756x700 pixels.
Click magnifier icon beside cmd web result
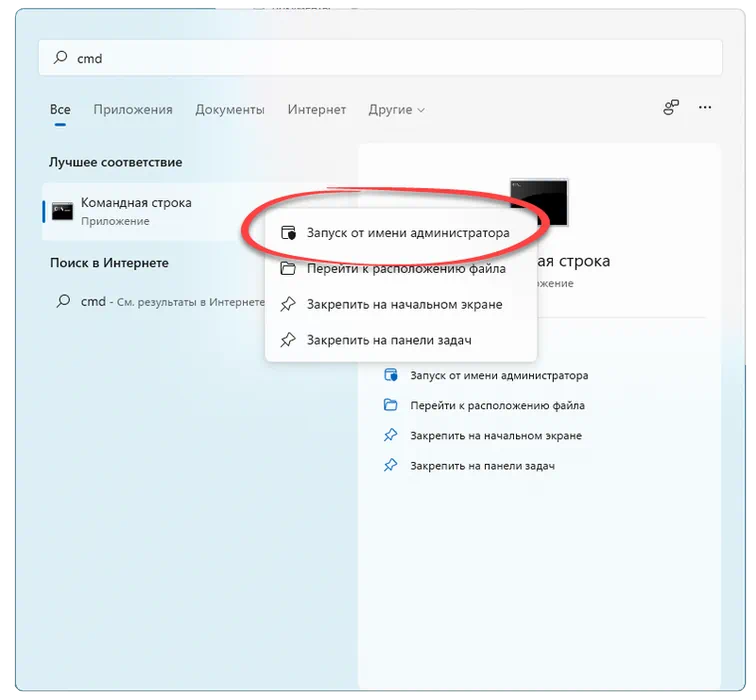click(x=63, y=301)
